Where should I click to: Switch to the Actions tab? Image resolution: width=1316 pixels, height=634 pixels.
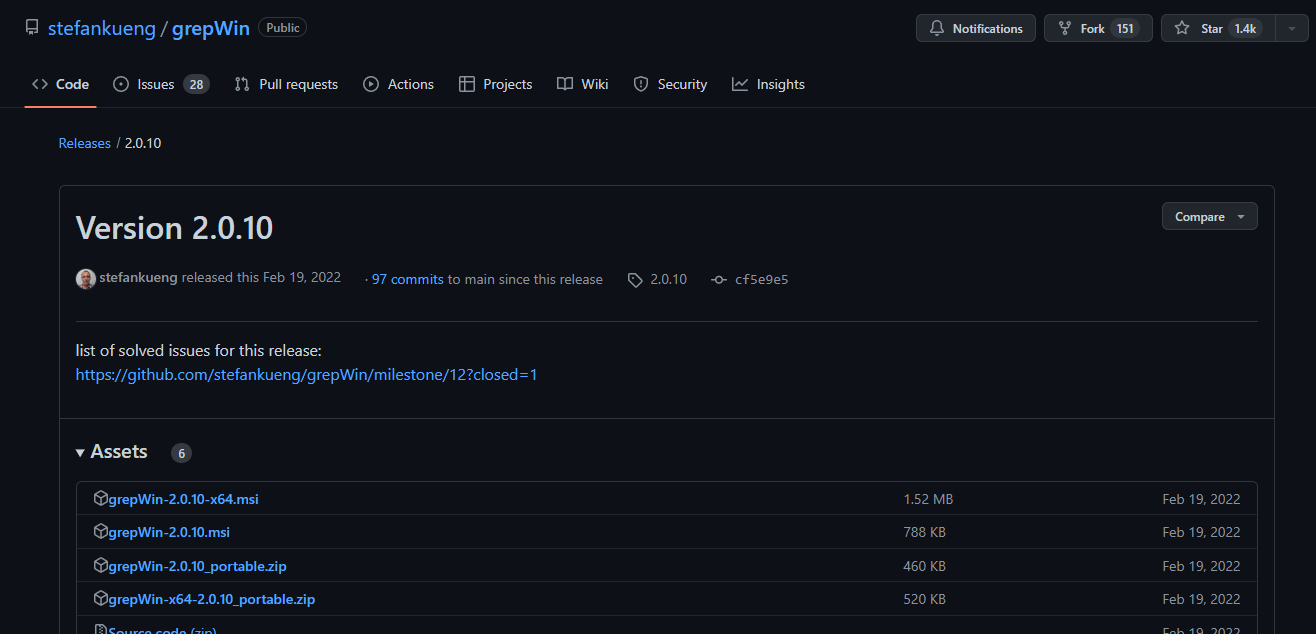[398, 84]
